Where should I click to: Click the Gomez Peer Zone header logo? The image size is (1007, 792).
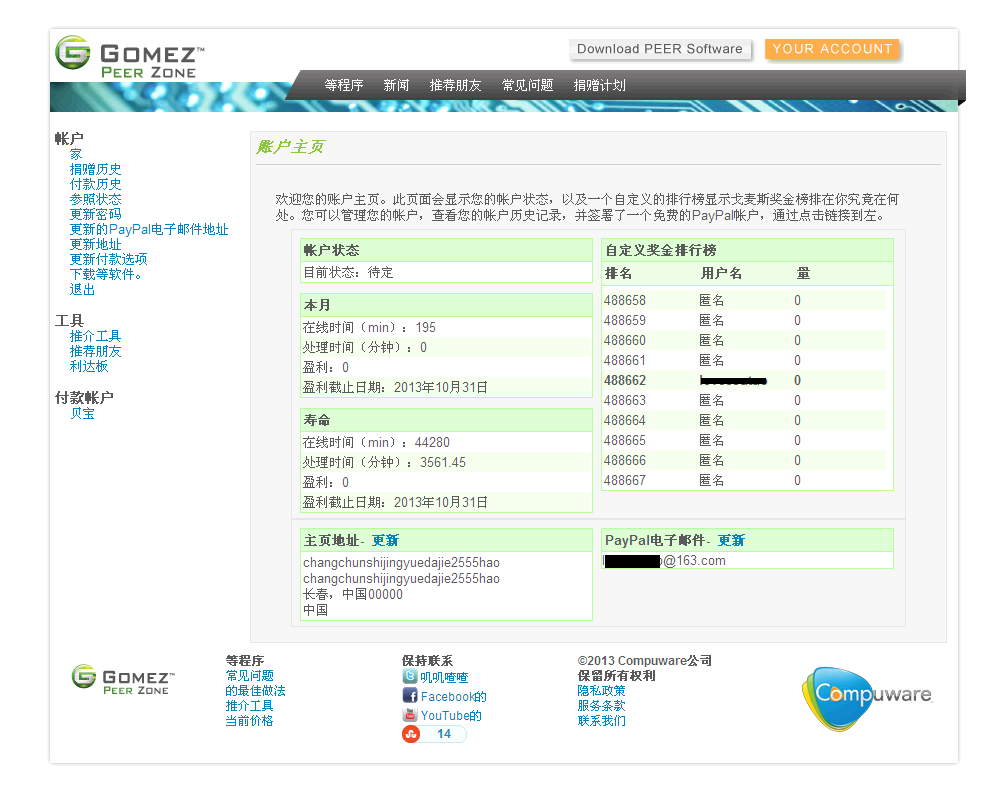click(130, 57)
